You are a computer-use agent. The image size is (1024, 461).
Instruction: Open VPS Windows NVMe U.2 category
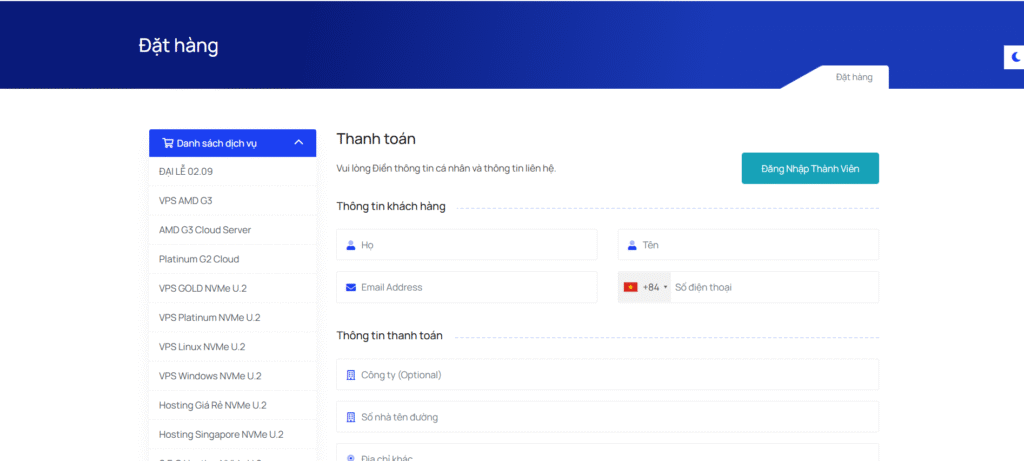[210, 376]
